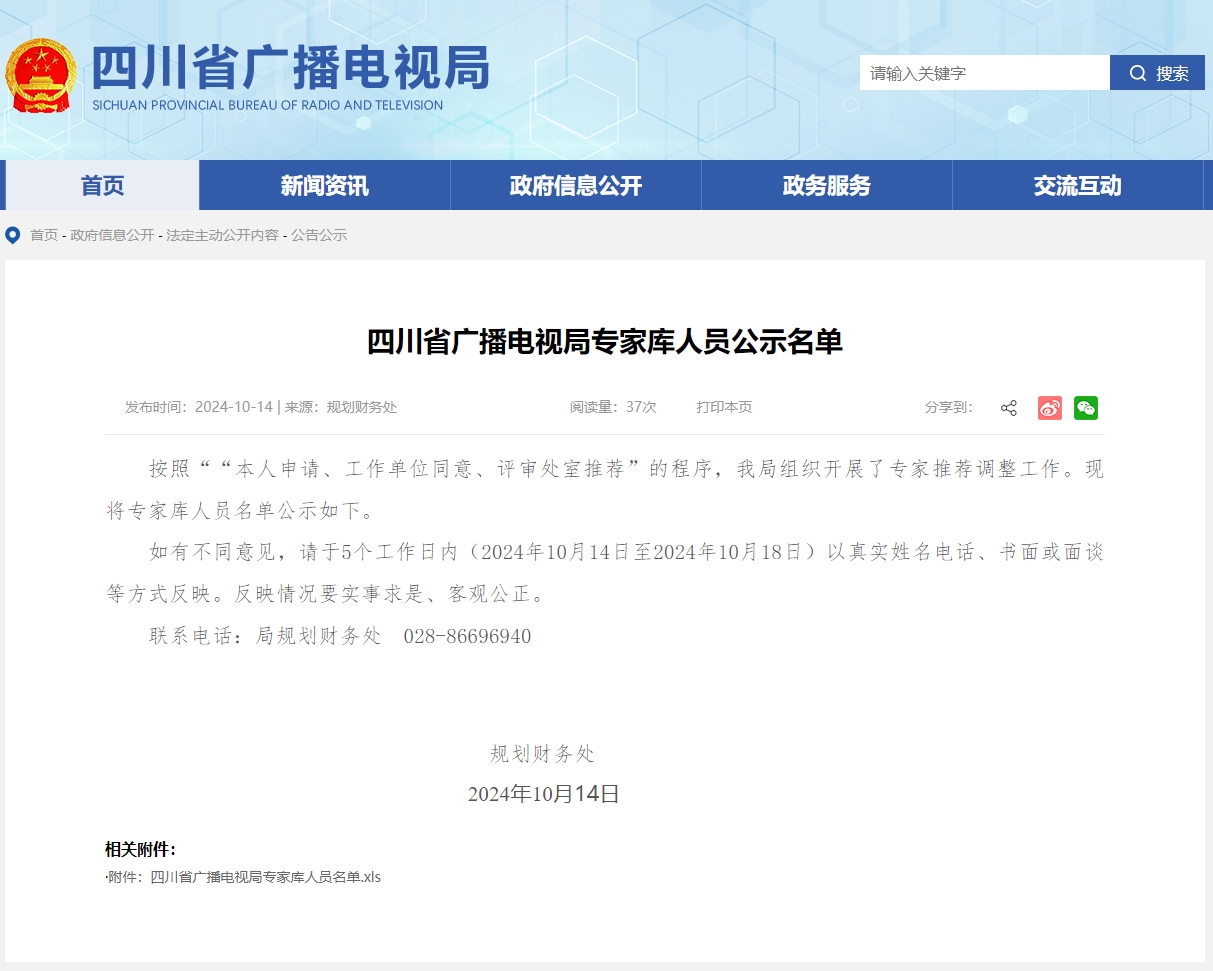This screenshot has height=971, width=1213.
Task: Type in the keyword search field
Action: 984,73
